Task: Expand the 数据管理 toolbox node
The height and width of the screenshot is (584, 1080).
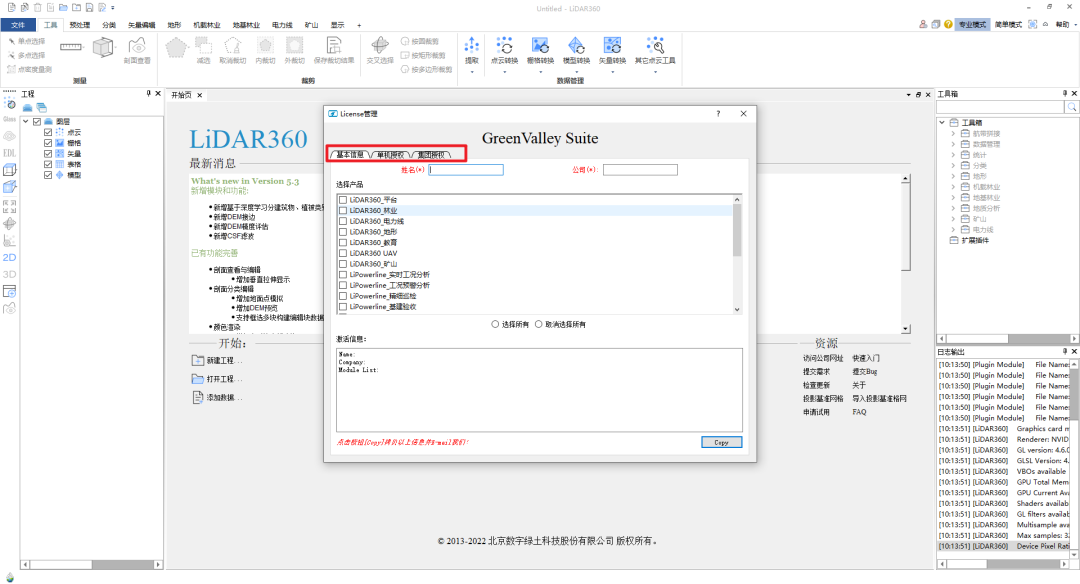Action: (x=953, y=145)
